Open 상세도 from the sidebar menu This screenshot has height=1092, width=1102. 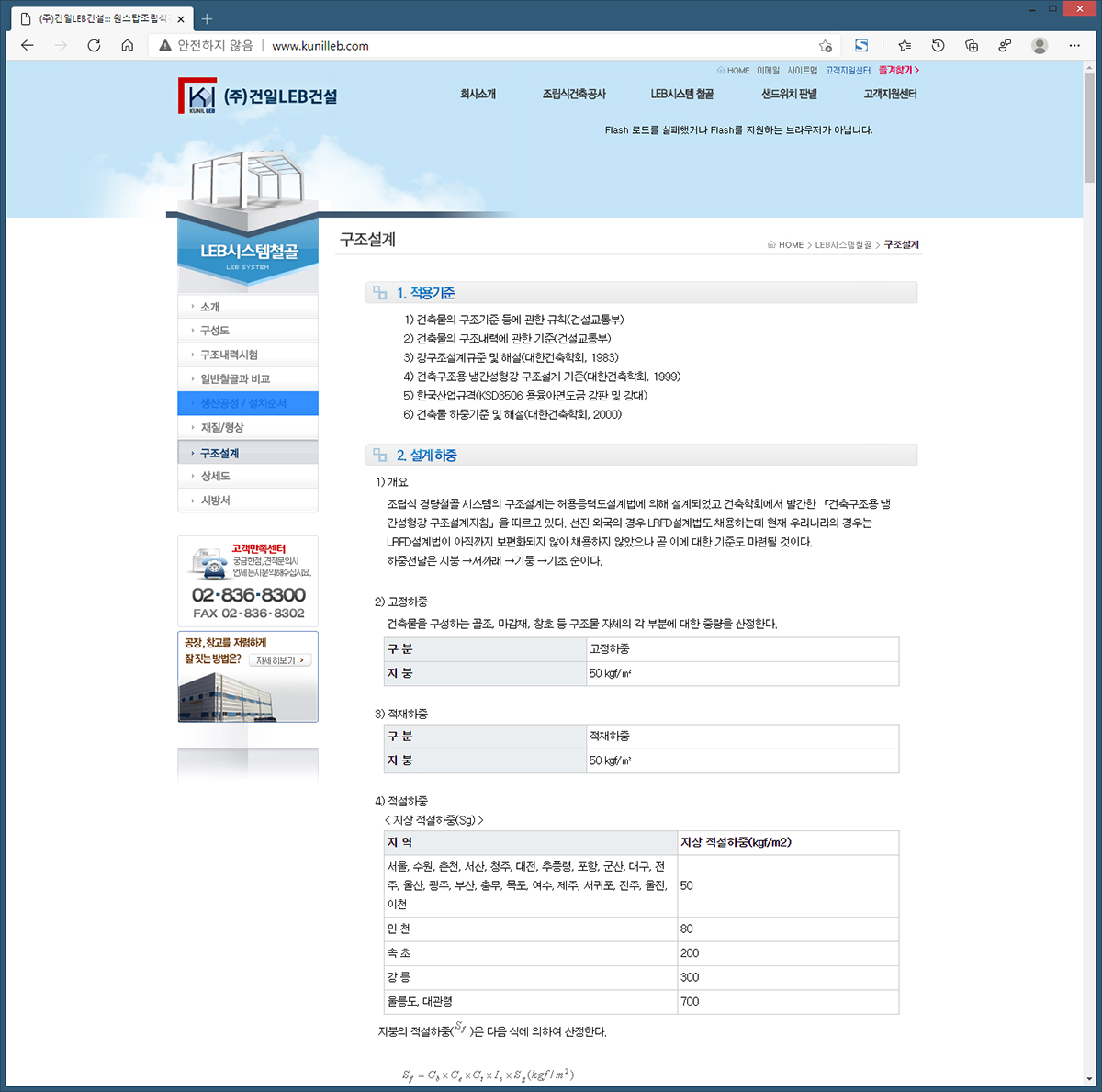tap(216, 476)
